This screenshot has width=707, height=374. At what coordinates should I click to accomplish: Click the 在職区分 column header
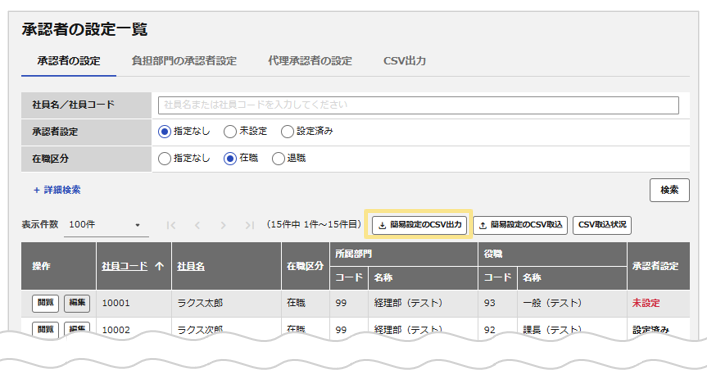[x=305, y=266]
